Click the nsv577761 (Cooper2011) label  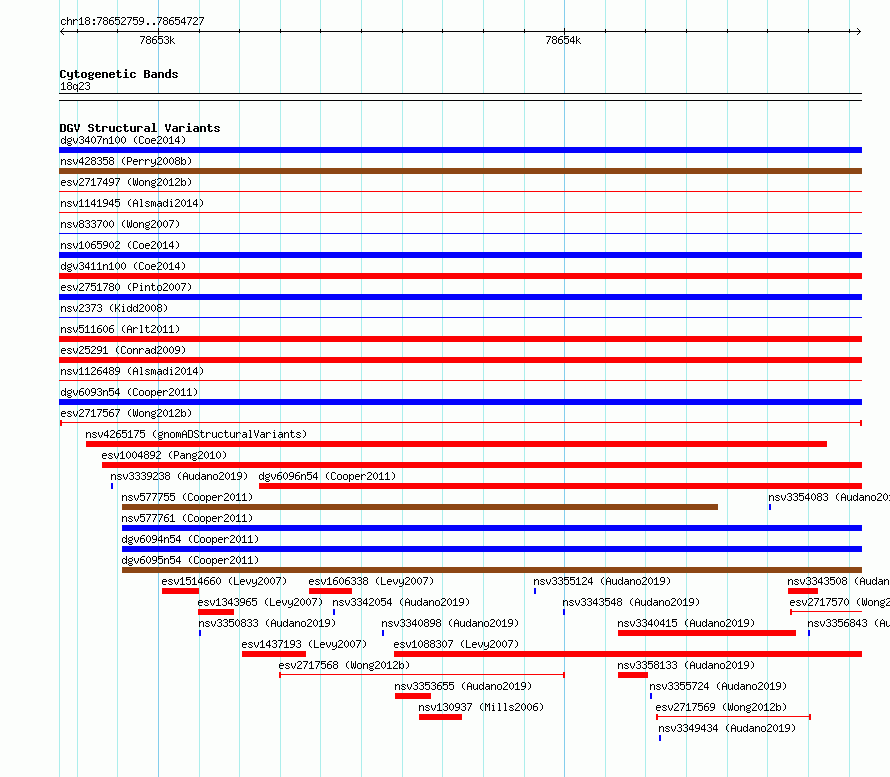coord(187,518)
